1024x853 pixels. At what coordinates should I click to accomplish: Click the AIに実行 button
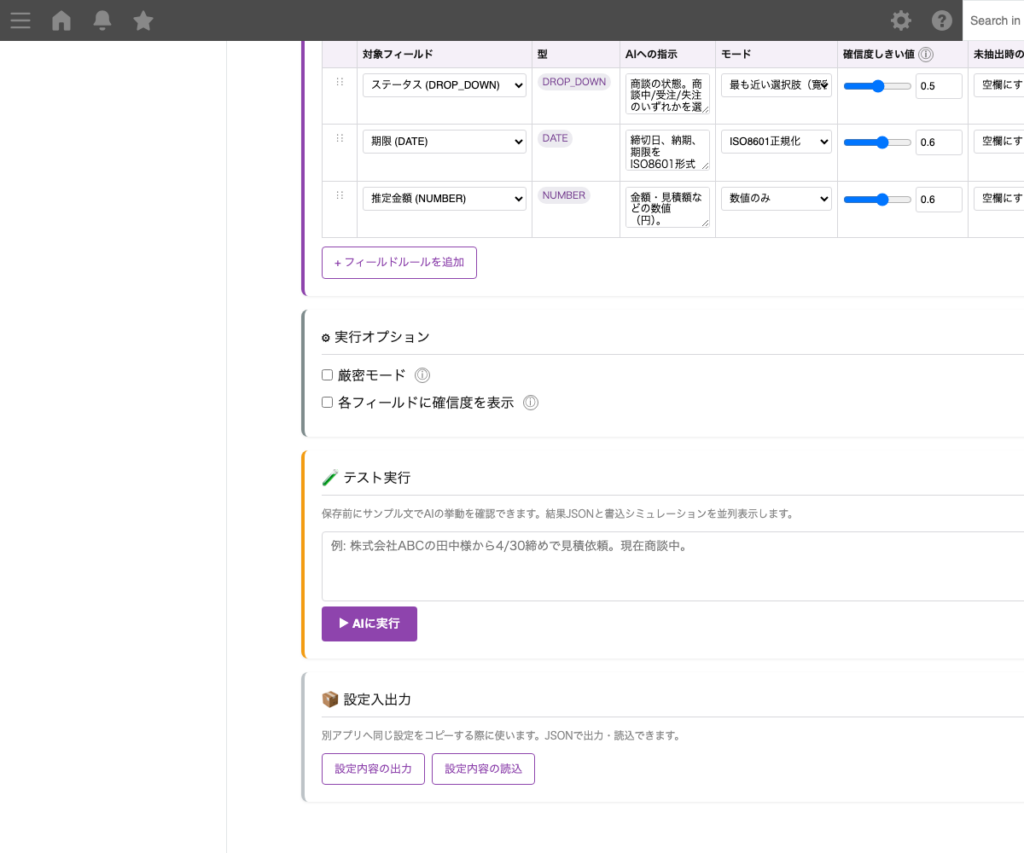point(369,623)
